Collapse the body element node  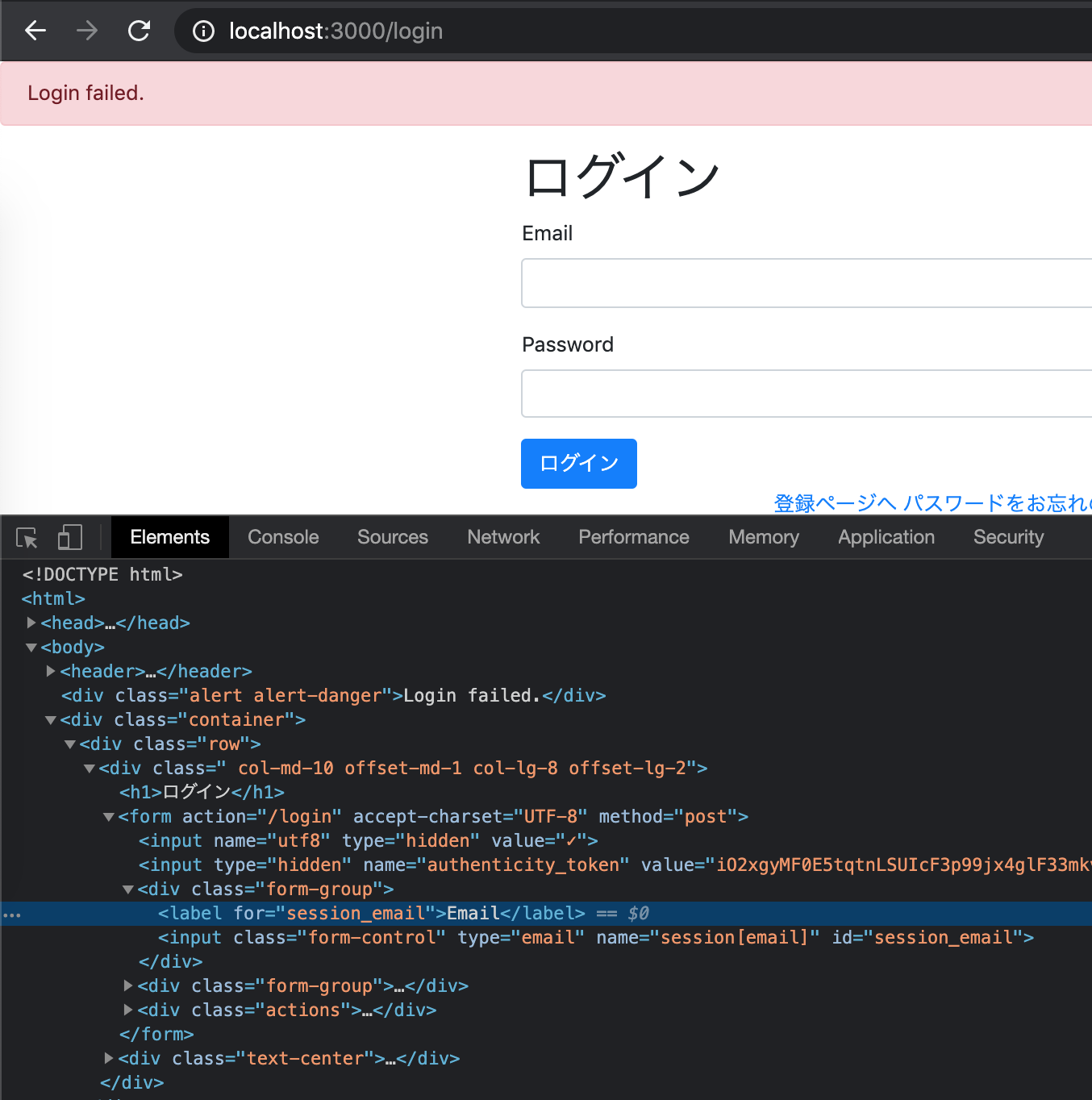tap(31, 647)
